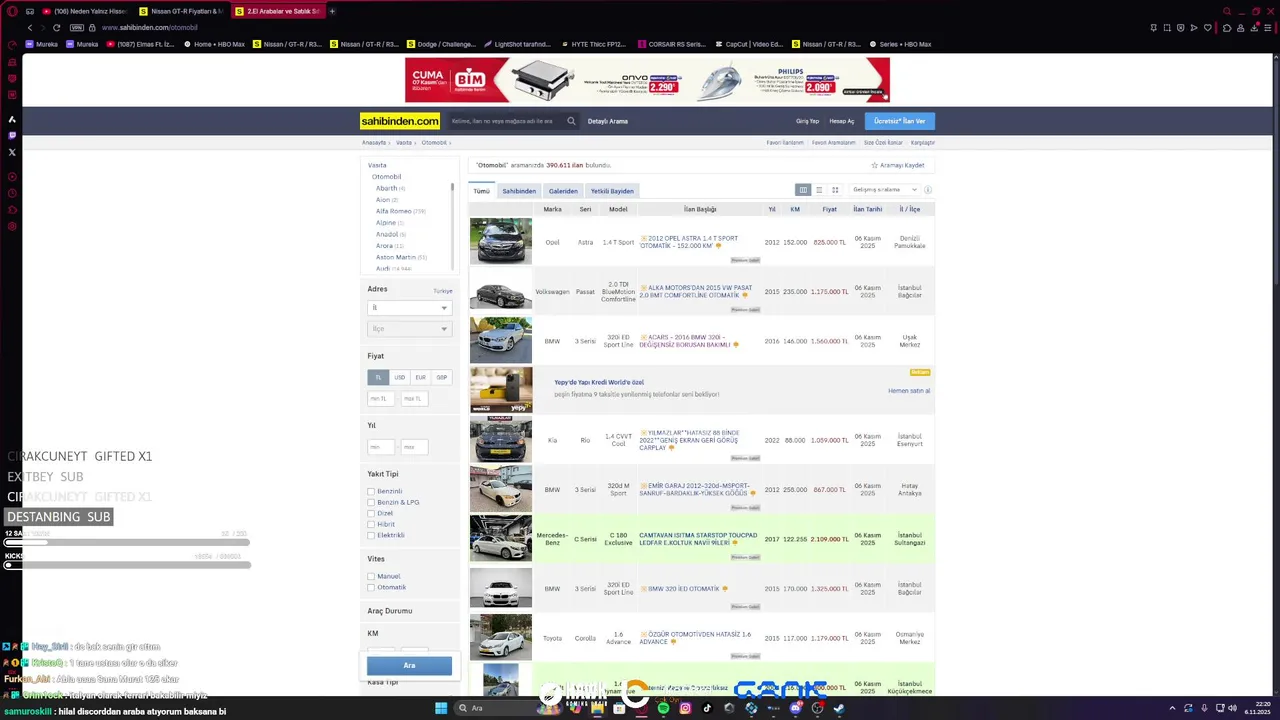The image size is (1280, 720).
Task: Check the Manuel gearbox checkbox
Action: pos(371,576)
